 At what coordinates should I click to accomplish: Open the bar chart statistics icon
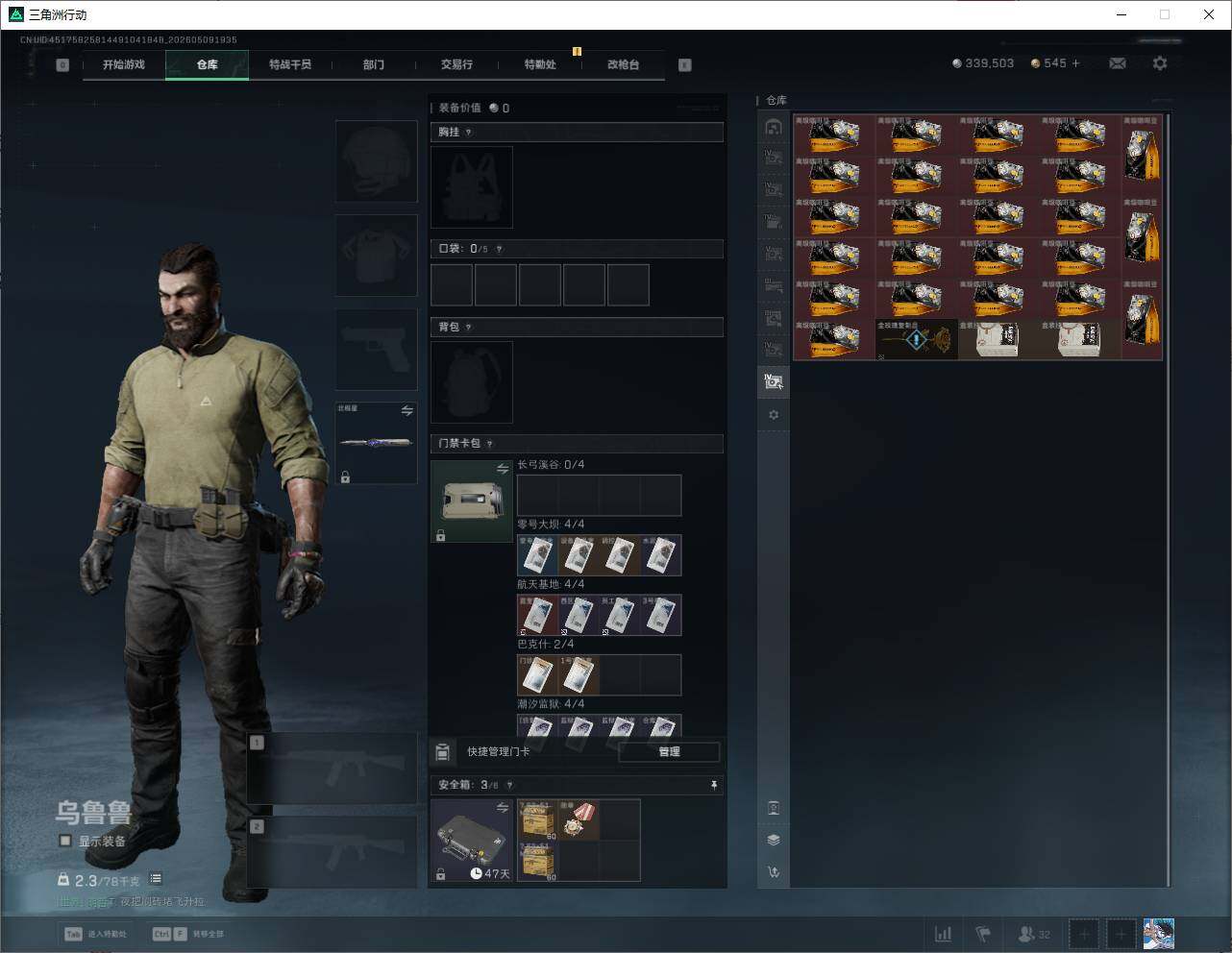coord(944,934)
